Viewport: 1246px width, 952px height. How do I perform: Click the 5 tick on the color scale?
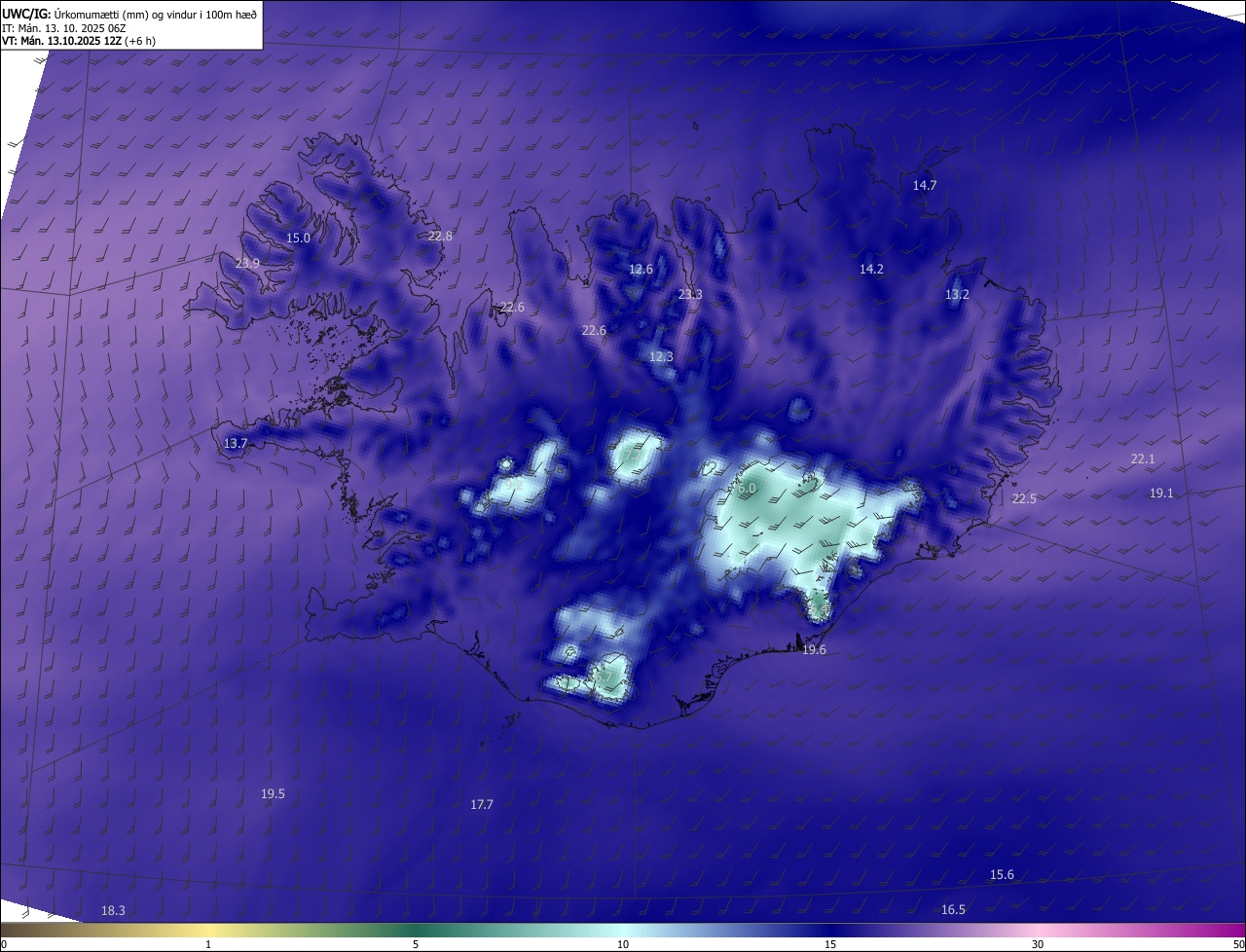click(416, 944)
